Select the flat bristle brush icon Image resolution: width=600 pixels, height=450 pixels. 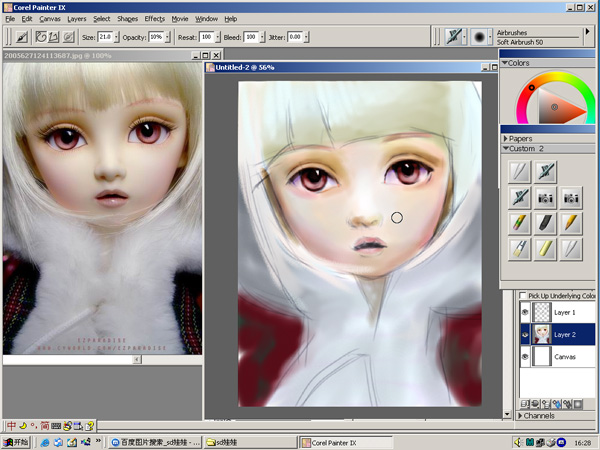point(519,249)
